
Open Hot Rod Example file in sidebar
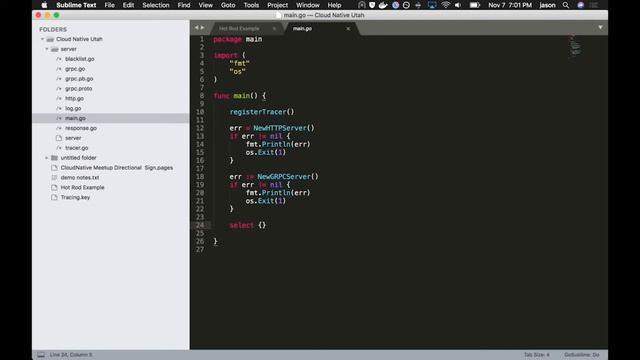tap(82, 187)
